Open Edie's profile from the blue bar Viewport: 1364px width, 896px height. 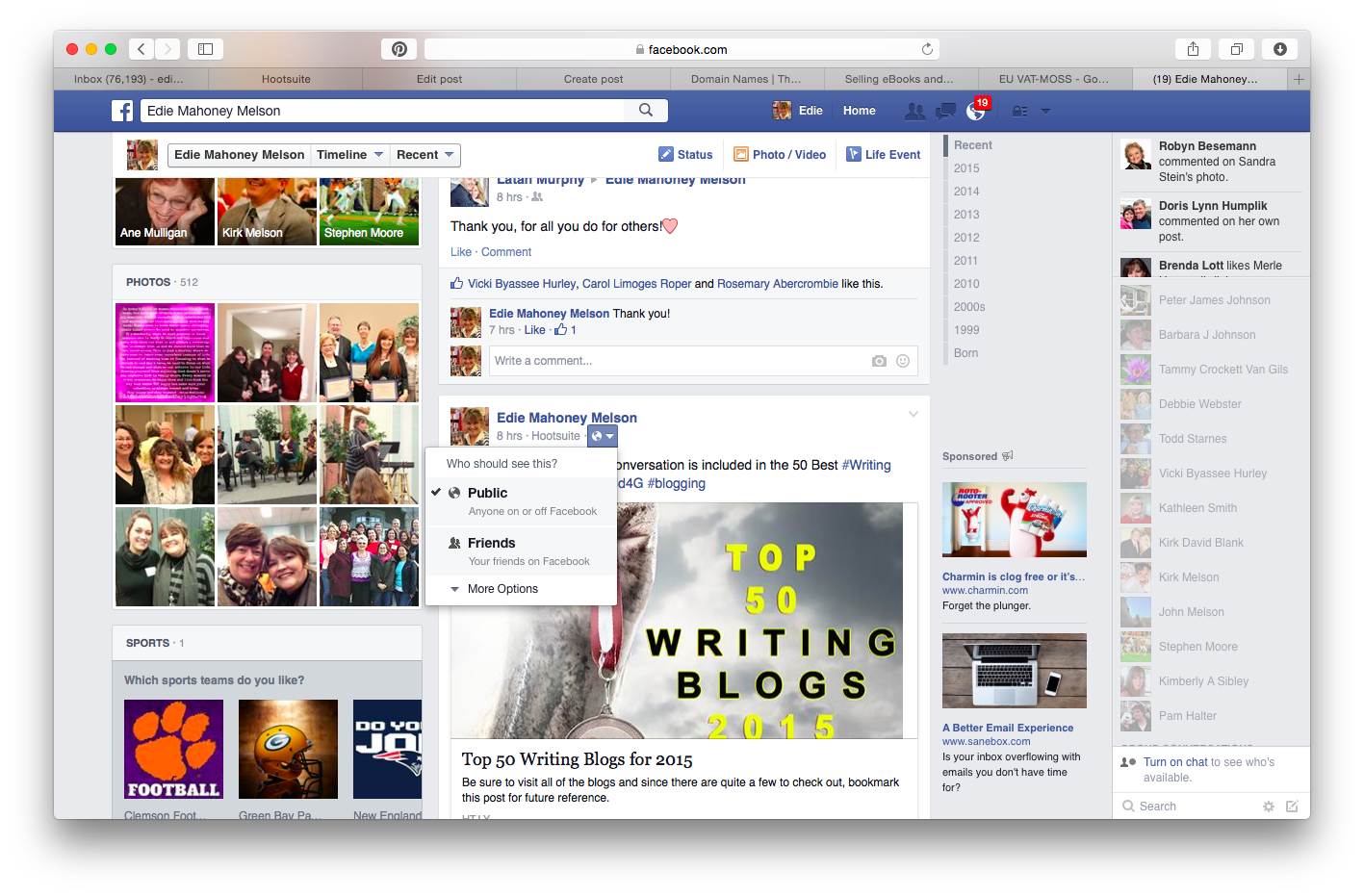pyautogui.click(x=798, y=111)
